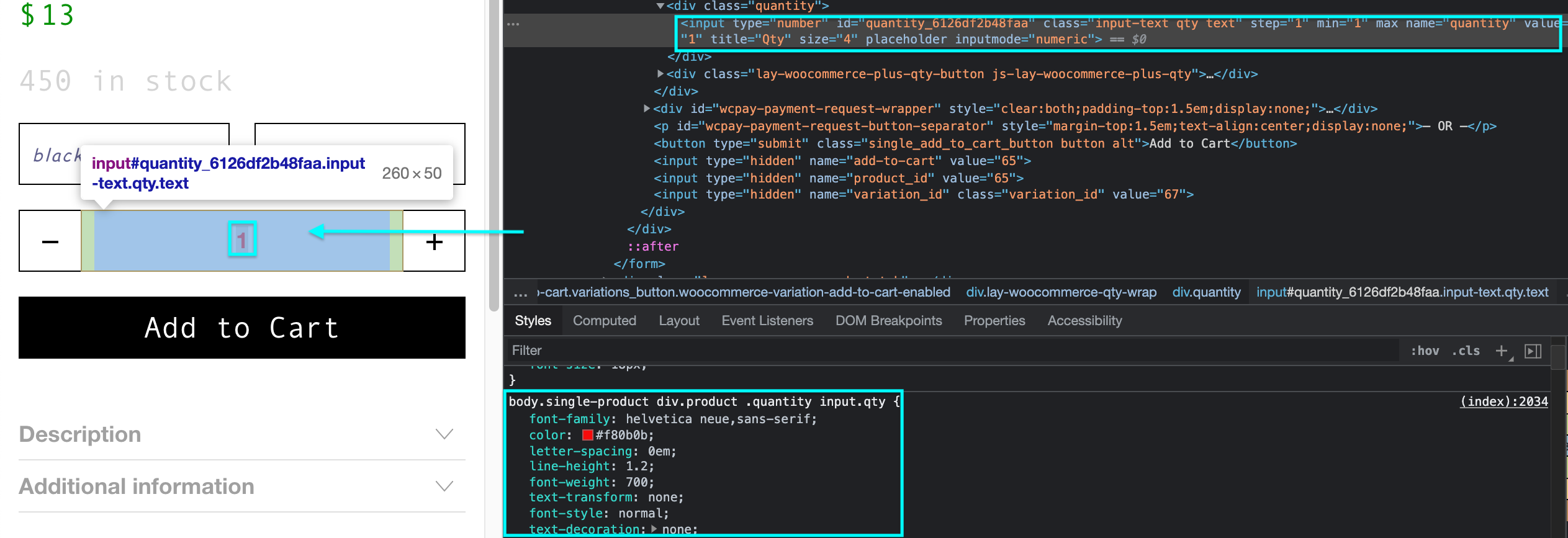
Task: Click the Additional information heading
Action: coord(137,486)
